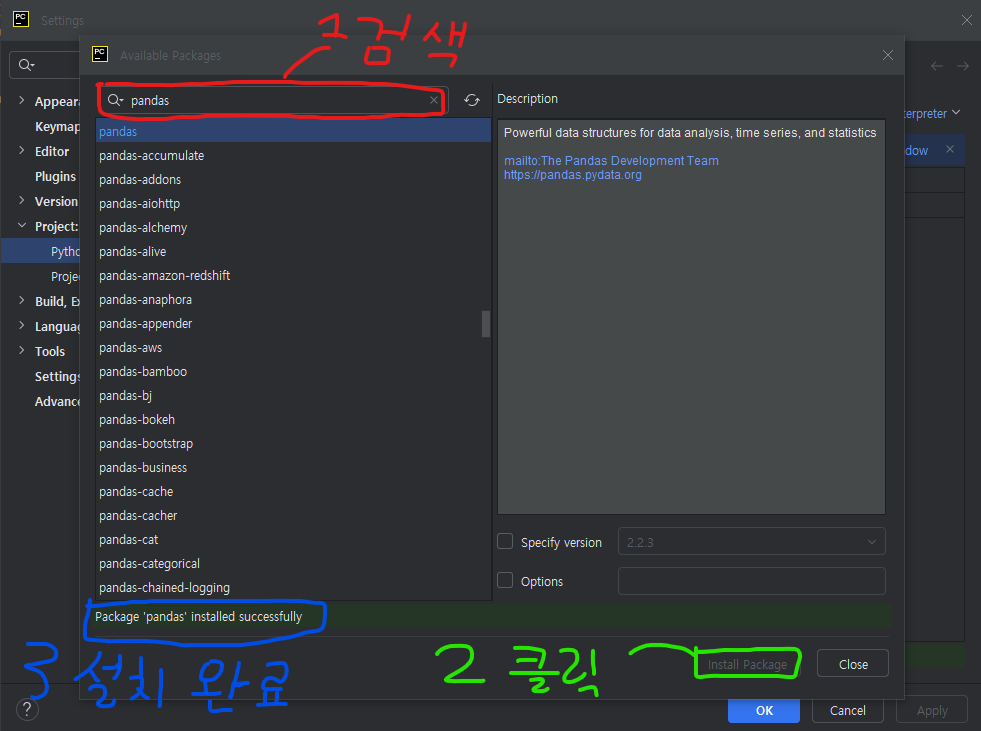
Task: Open Keymap in Settings tree
Action: click(x=57, y=126)
